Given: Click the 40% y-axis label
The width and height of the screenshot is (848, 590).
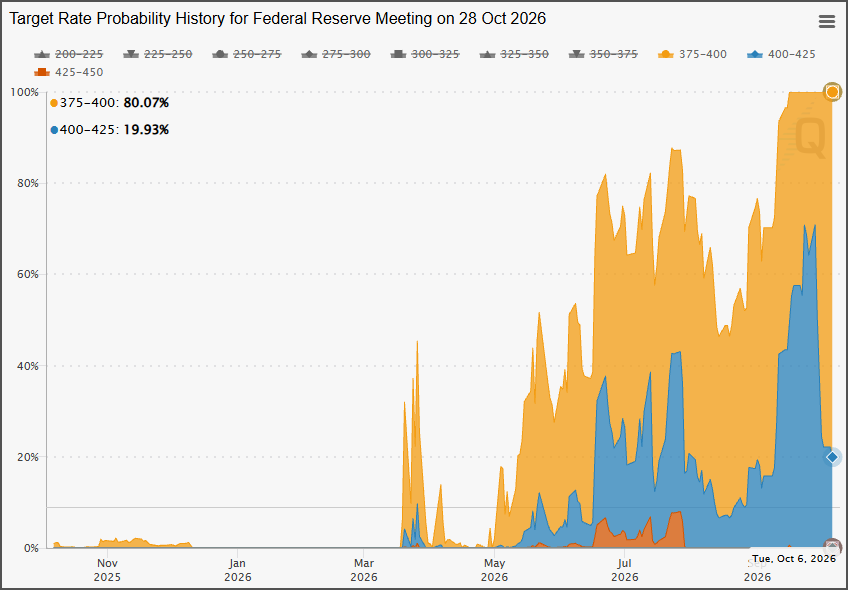Looking at the screenshot, I should (x=28, y=366).
